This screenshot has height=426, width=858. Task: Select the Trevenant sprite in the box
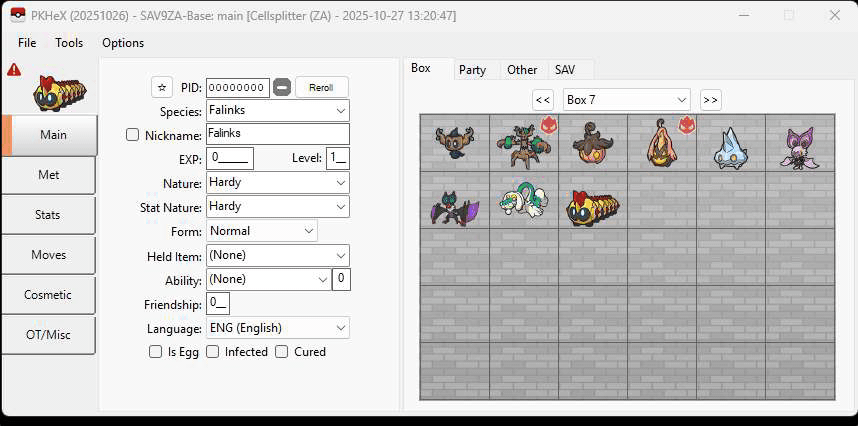tap(521, 143)
